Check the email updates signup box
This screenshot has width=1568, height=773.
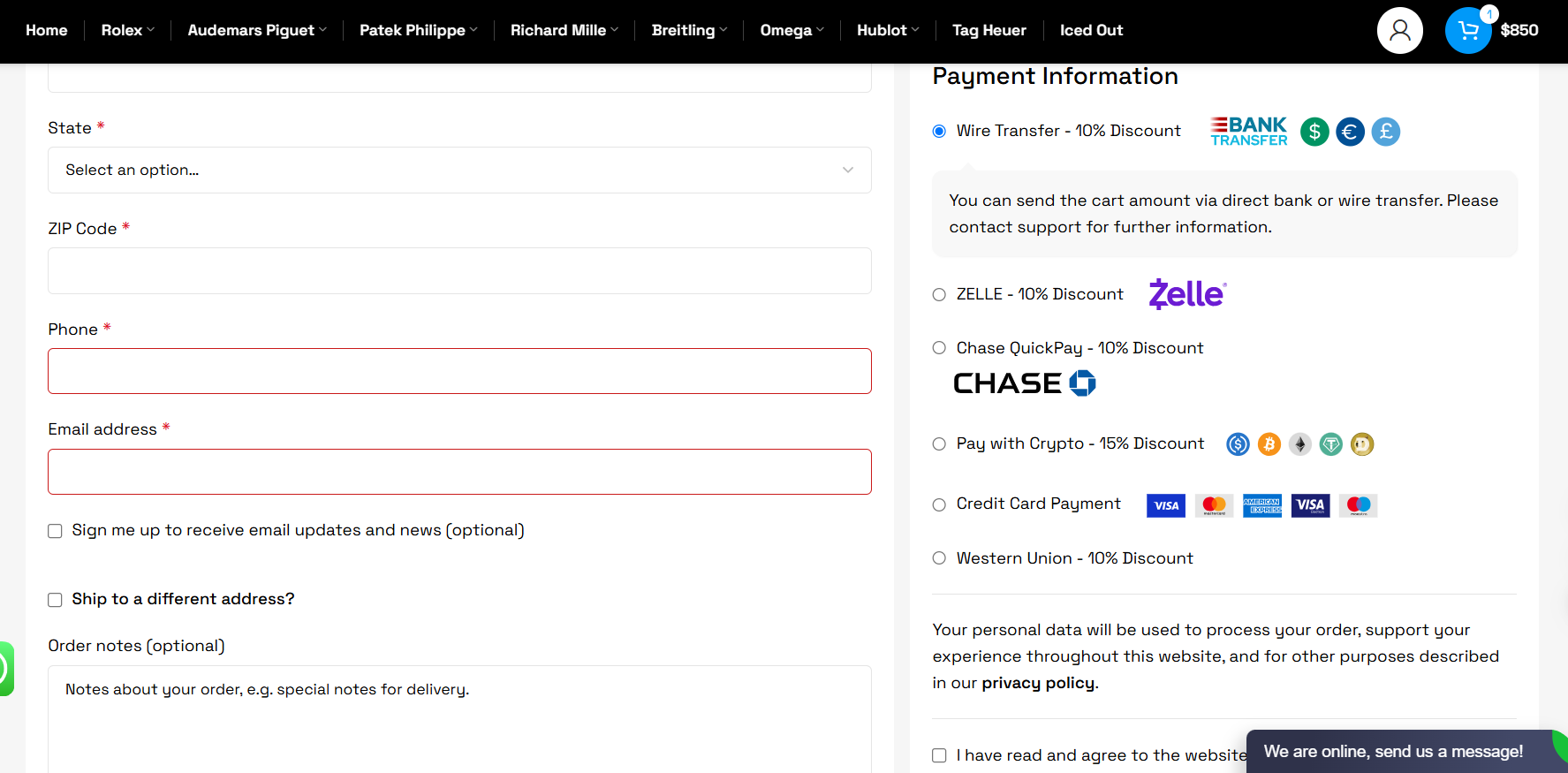pyautogui.click(x=55, y=531)
